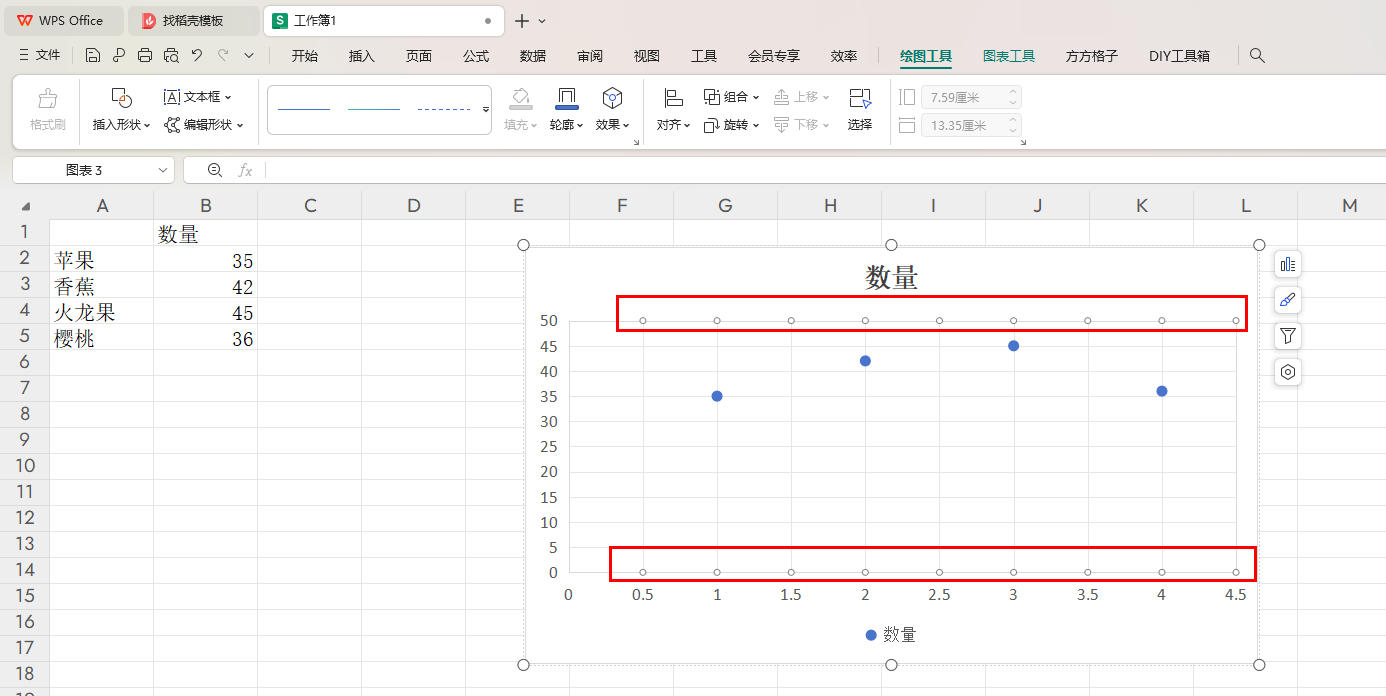Open chart filter funnel button
Viewport: 1386px width, 696px height.
1288,336
